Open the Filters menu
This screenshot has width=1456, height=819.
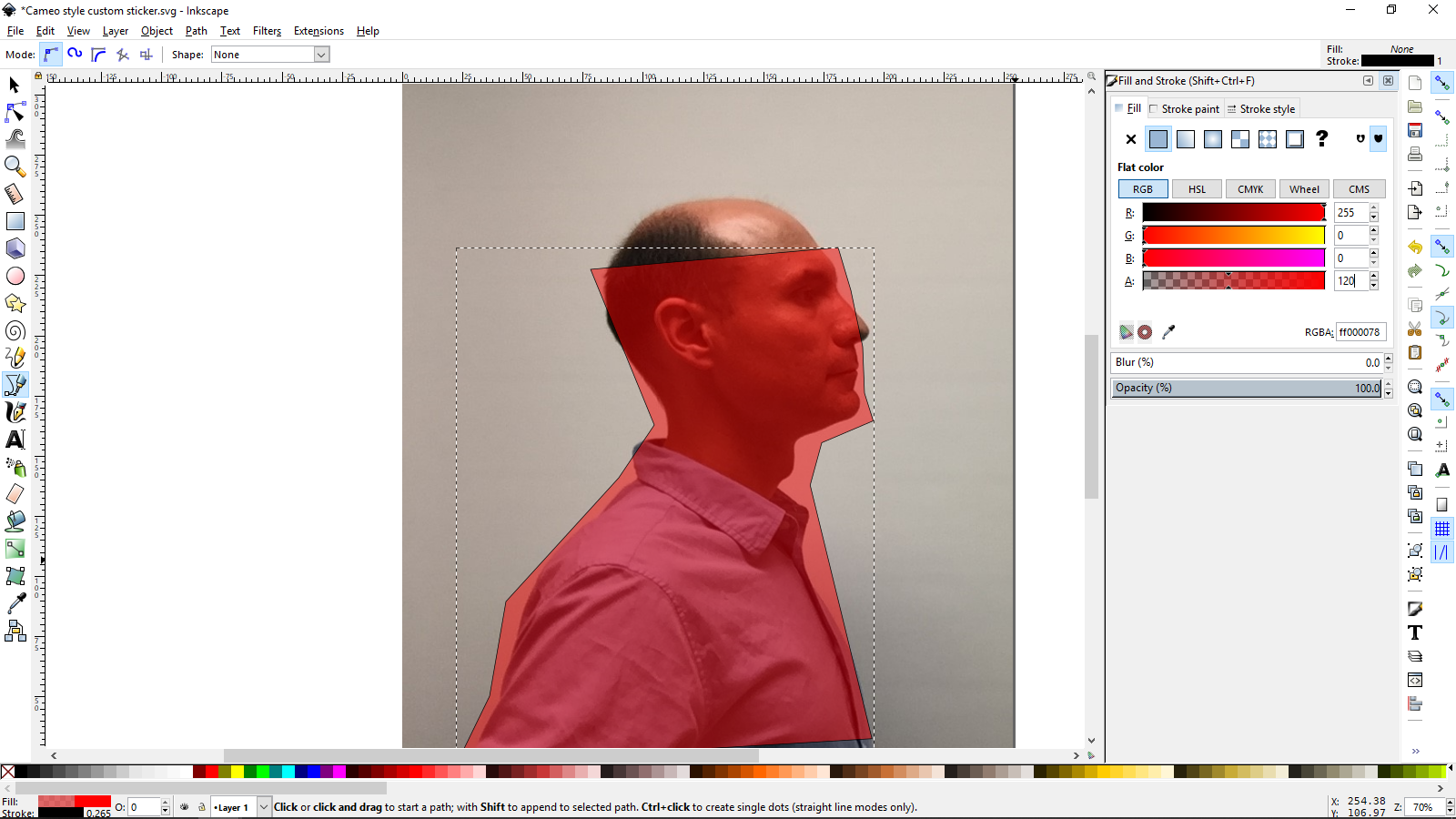coord(267,31)
